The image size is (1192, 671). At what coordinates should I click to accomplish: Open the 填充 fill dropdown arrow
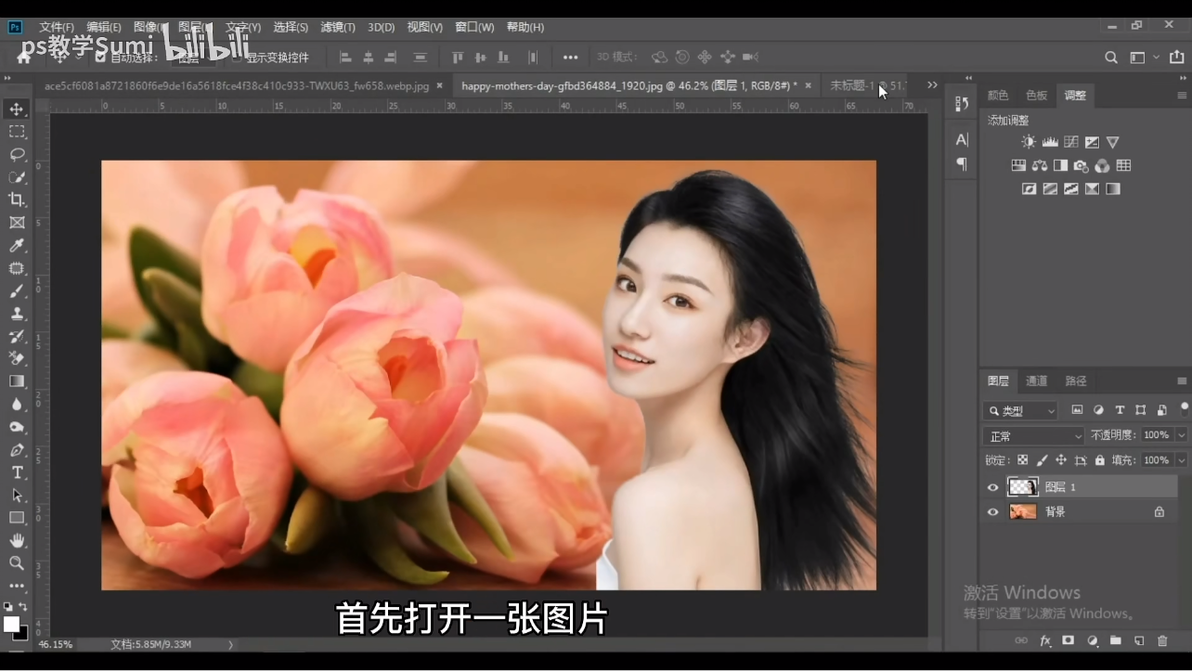click(1181, 461)
